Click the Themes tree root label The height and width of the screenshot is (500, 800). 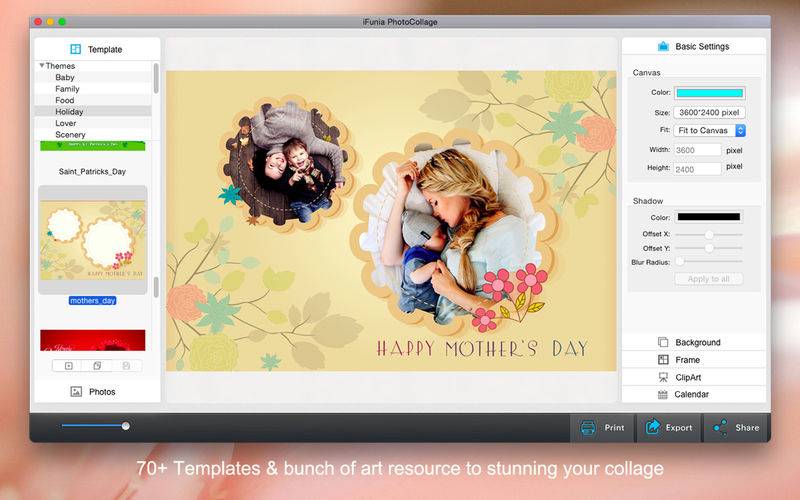(60, 66)
